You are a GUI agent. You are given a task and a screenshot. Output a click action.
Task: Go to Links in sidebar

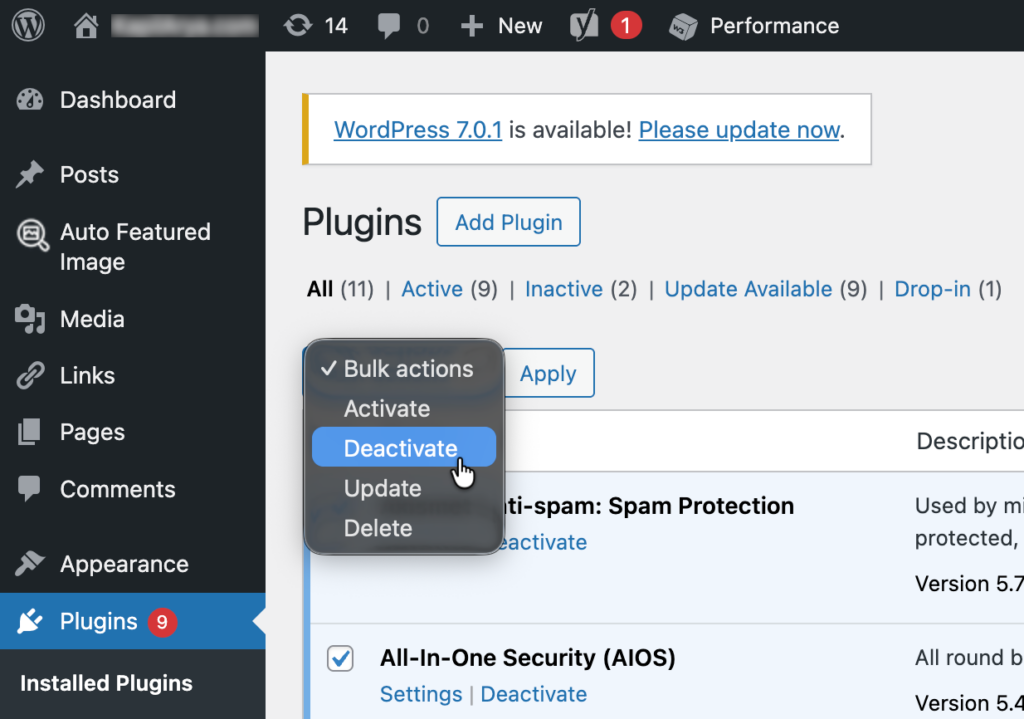(x=88, y=375)
